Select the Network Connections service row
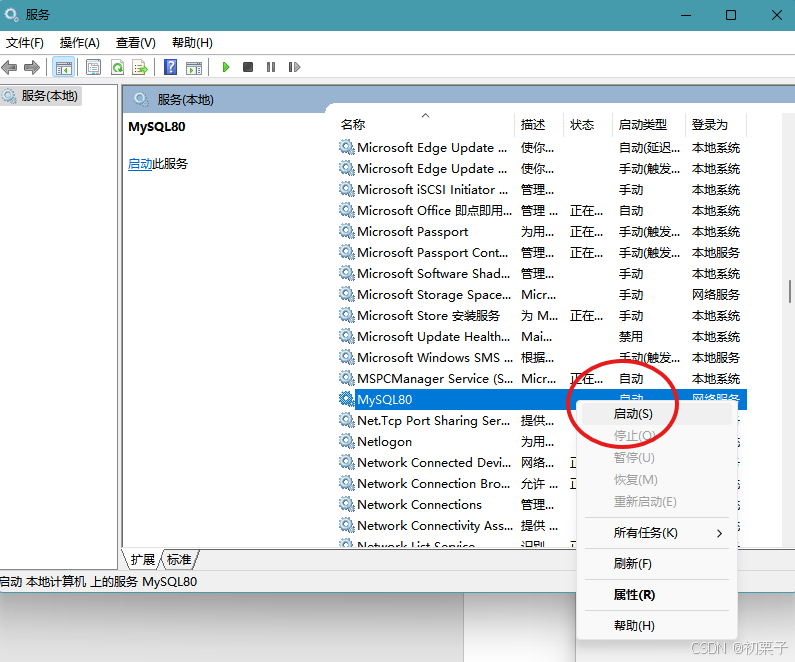Image resolution: width=795 pixels, height=662 pixels. coord(456,505)
